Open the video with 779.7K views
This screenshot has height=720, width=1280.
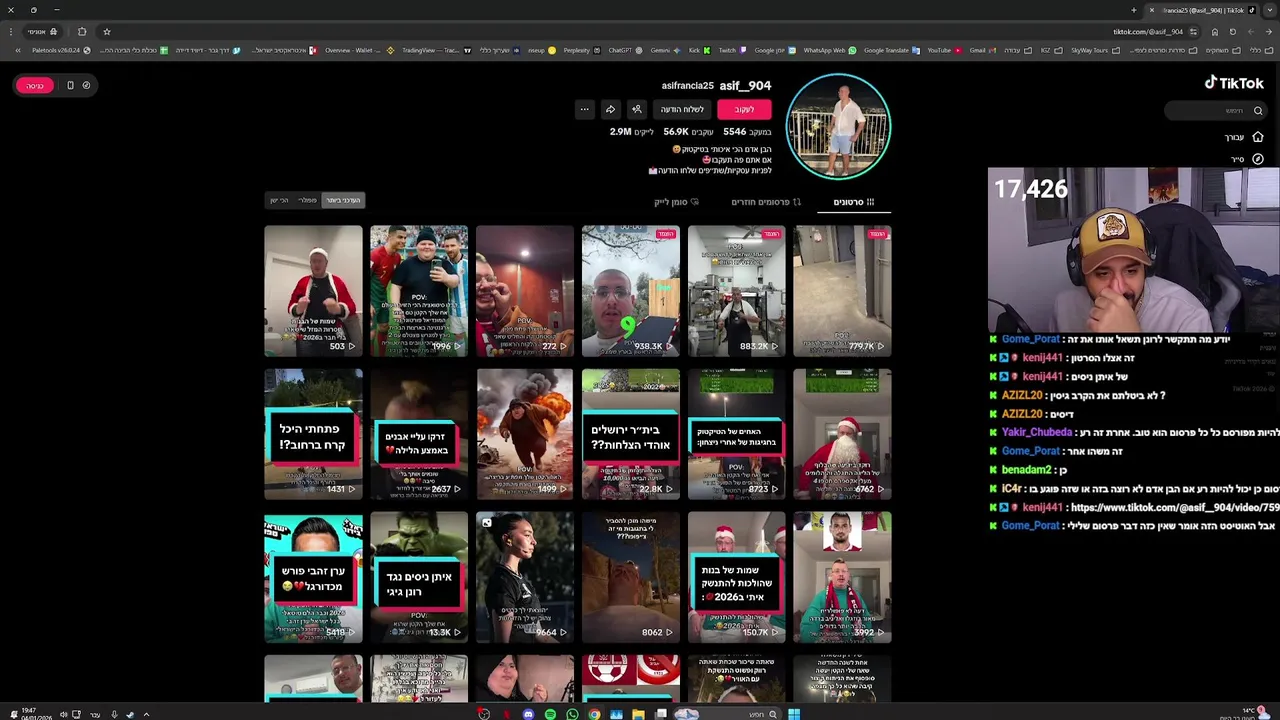pos(842,291)
